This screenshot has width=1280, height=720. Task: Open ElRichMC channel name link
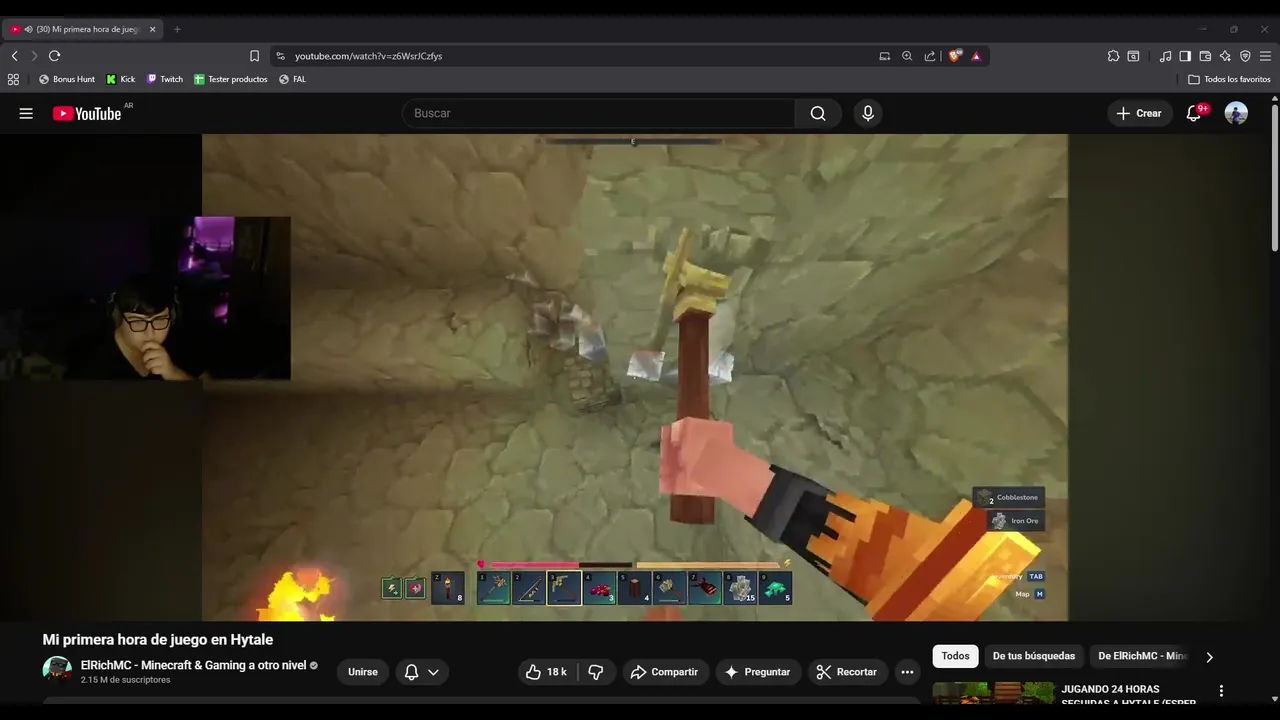[193, 665]
